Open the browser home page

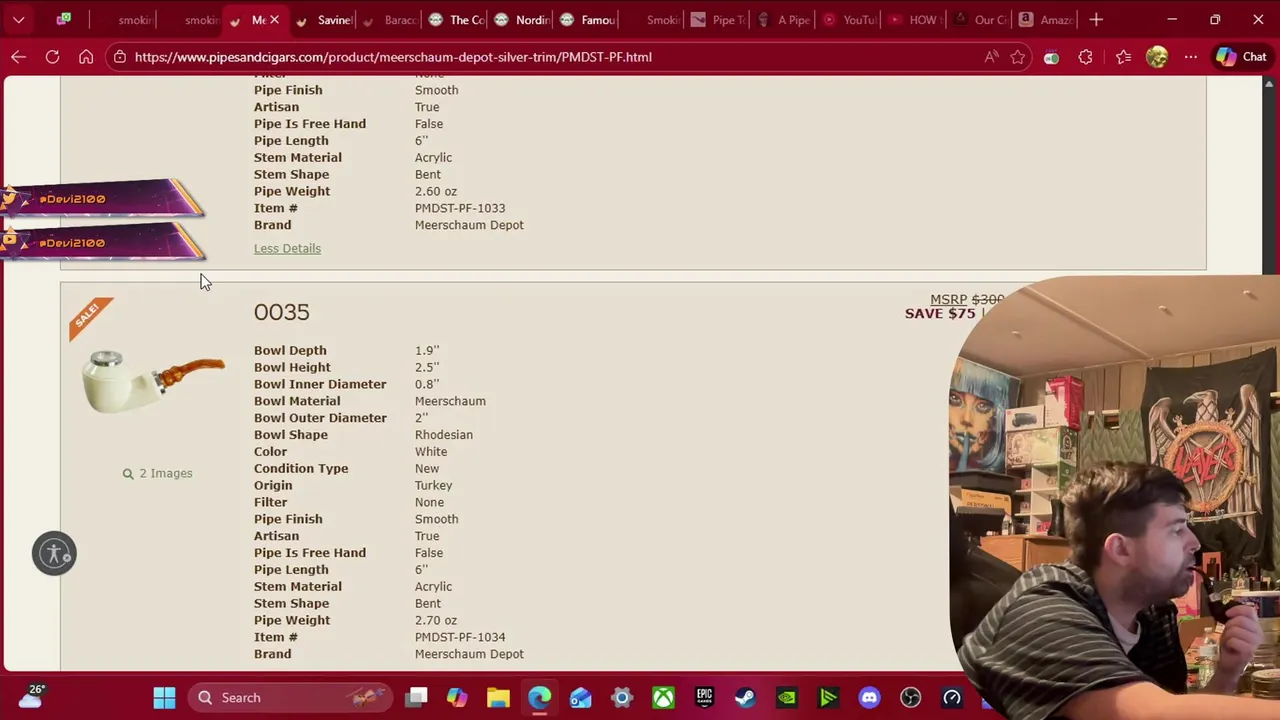click(86, 57)
